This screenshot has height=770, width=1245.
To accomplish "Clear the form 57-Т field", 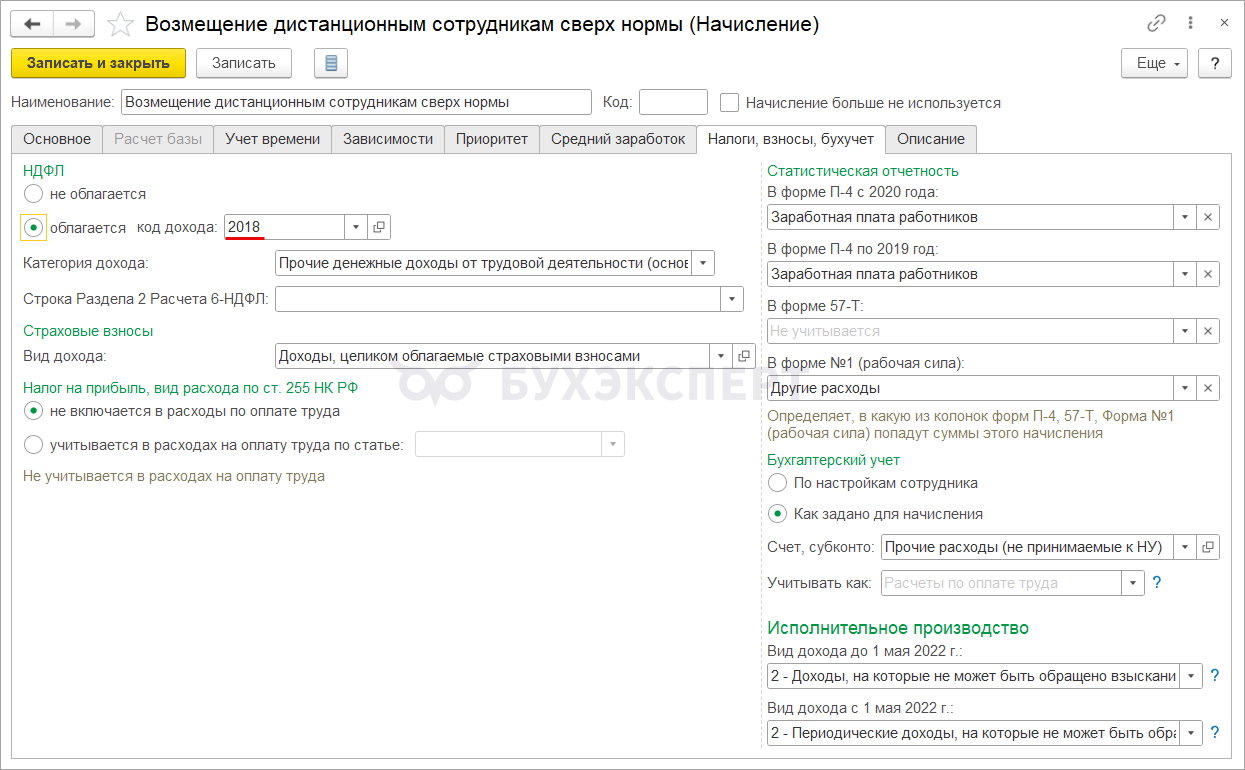I will tap(1208, 331).
